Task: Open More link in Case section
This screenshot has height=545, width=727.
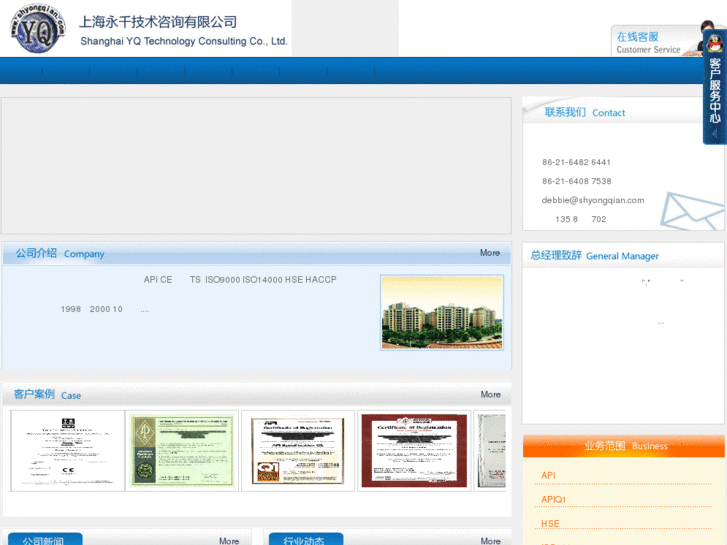Action: 490,394
